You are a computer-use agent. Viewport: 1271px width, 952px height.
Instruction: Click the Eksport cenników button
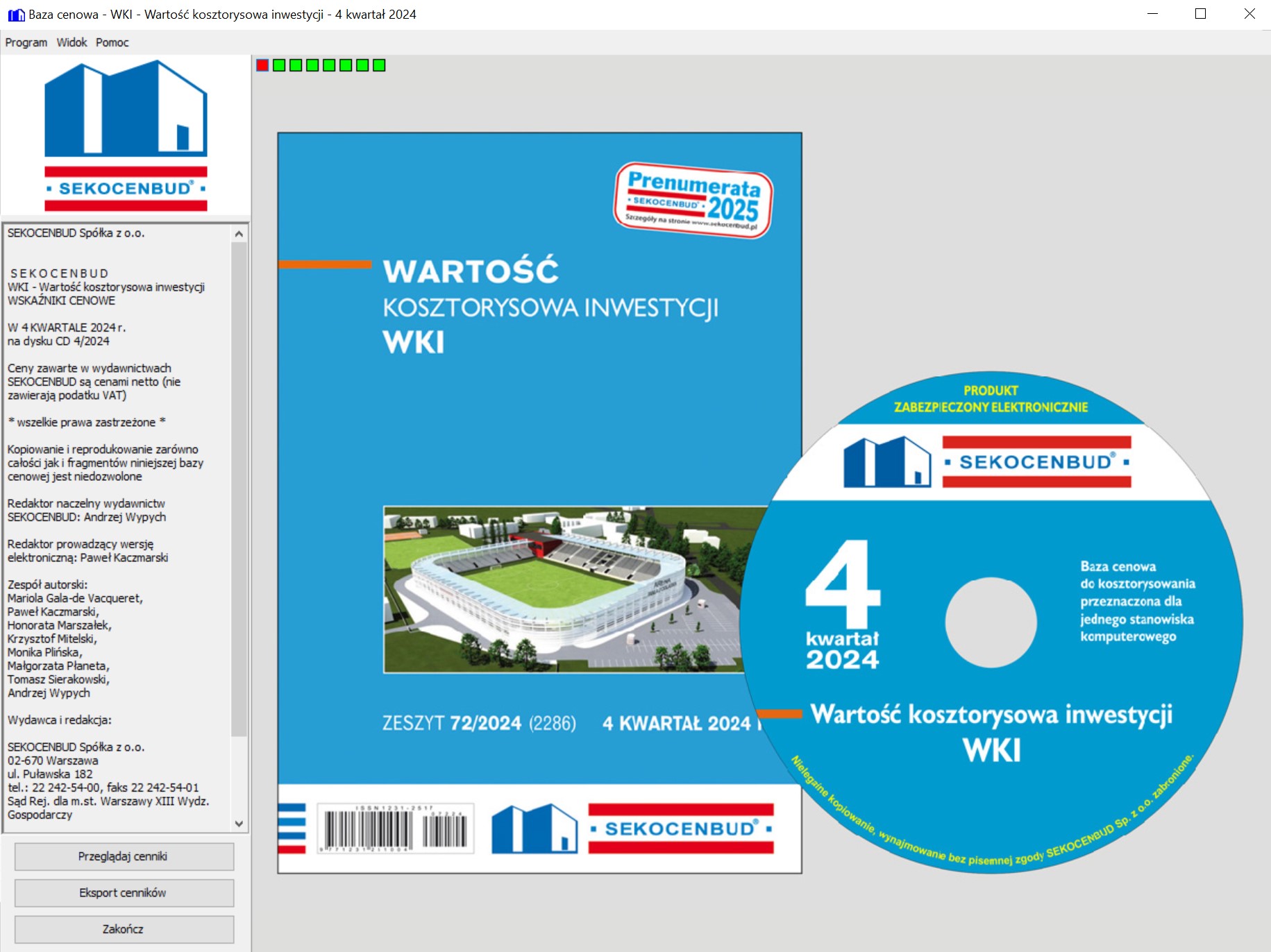(x=124, y=892)
